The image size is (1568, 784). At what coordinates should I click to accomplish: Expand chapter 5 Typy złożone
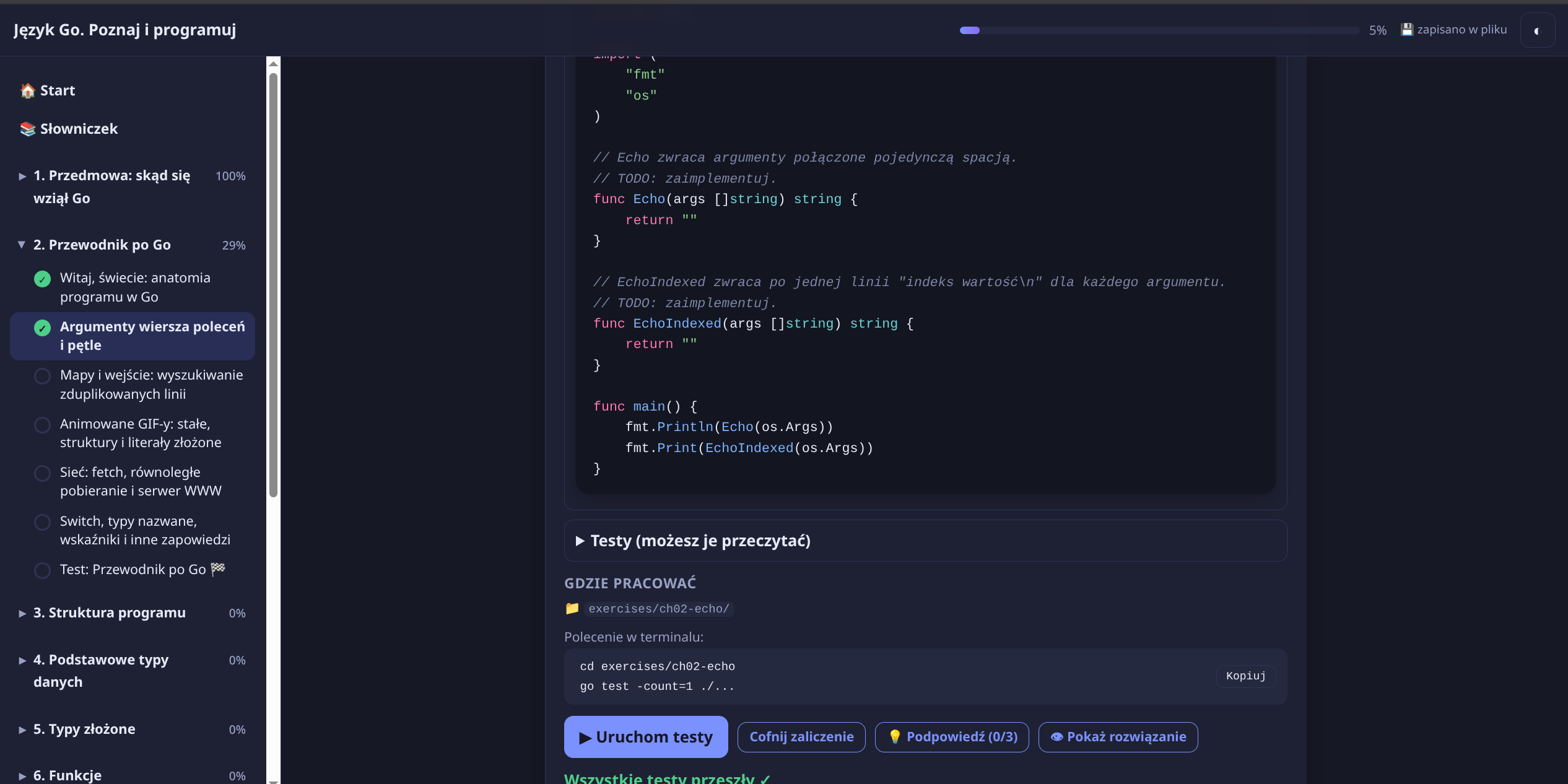point(22,730)
